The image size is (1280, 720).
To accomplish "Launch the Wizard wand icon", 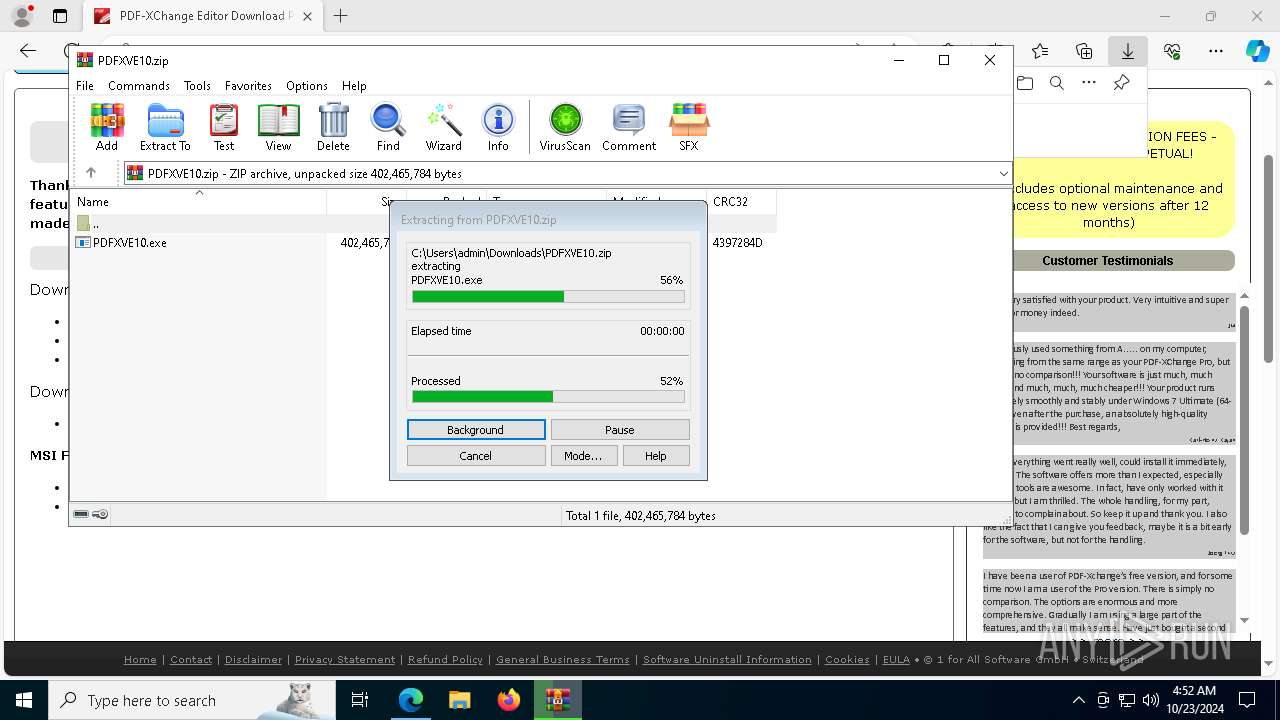I will click(x=443, y=127).
